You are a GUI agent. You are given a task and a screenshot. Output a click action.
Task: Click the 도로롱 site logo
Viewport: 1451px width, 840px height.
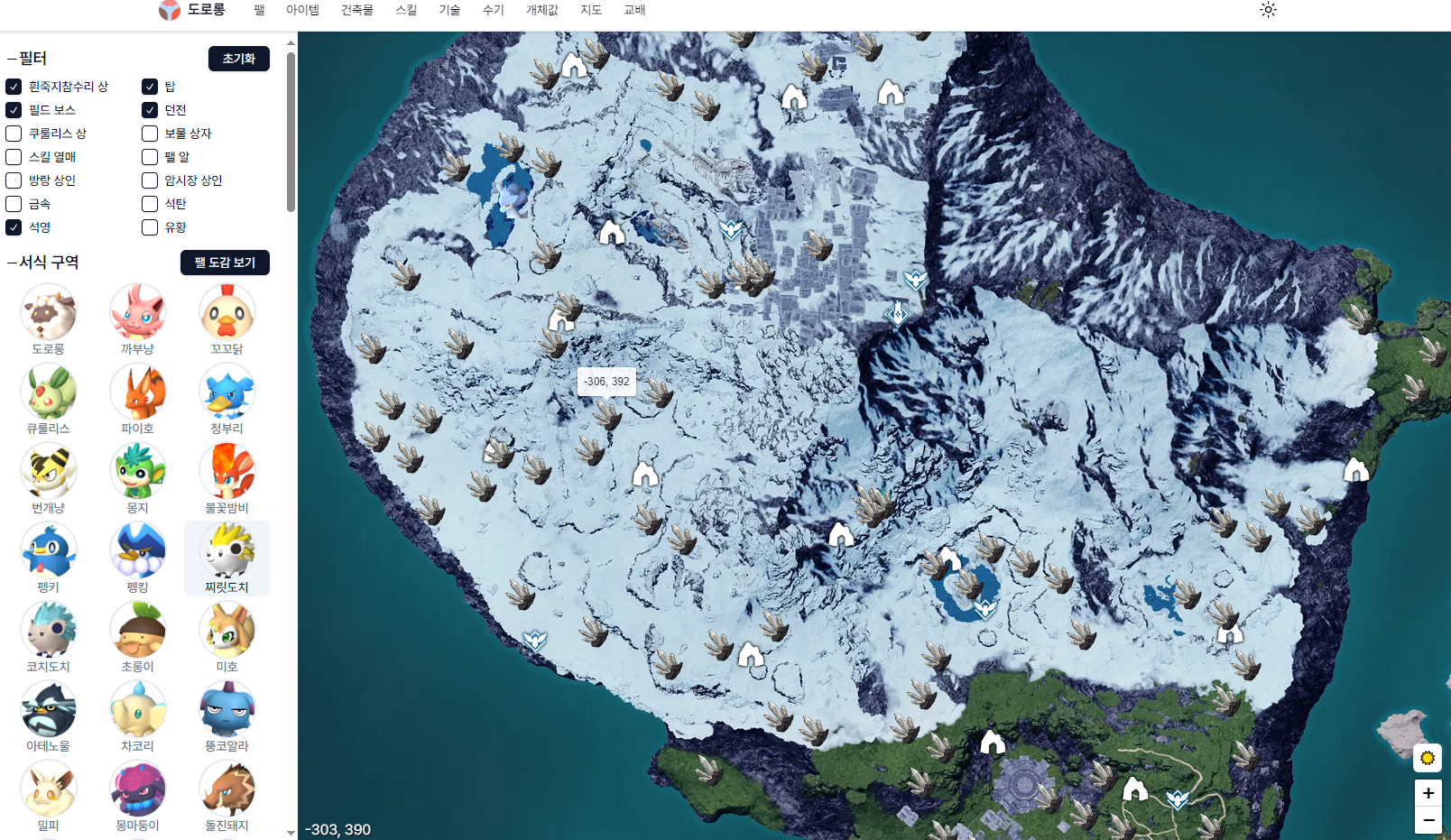[192, 10]
